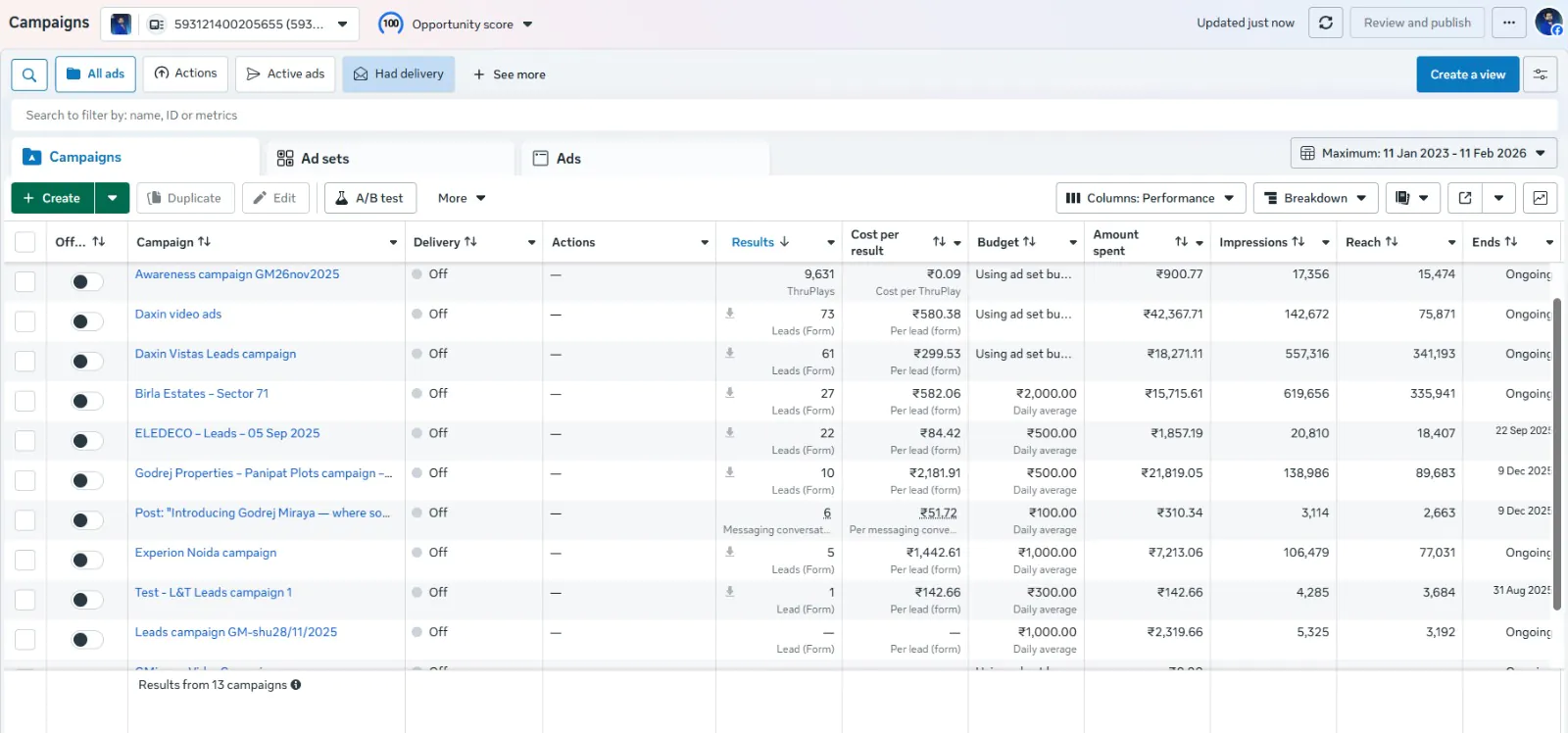Image resolution: width=1568 pixels, height=733 pixels.
Task: Select the Birla Estates - Sector 71 checkbox
Action: point(25,401)
